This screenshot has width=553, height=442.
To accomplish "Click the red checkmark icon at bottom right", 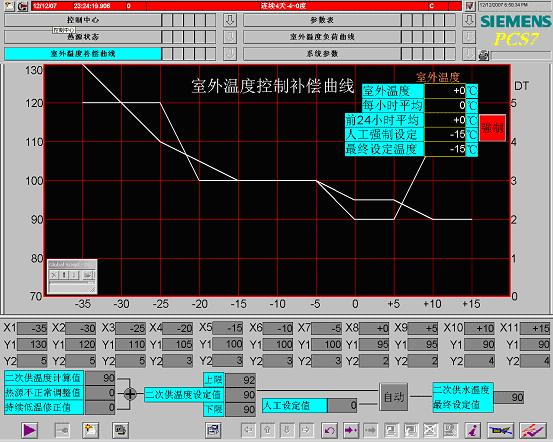I will 532,430.
